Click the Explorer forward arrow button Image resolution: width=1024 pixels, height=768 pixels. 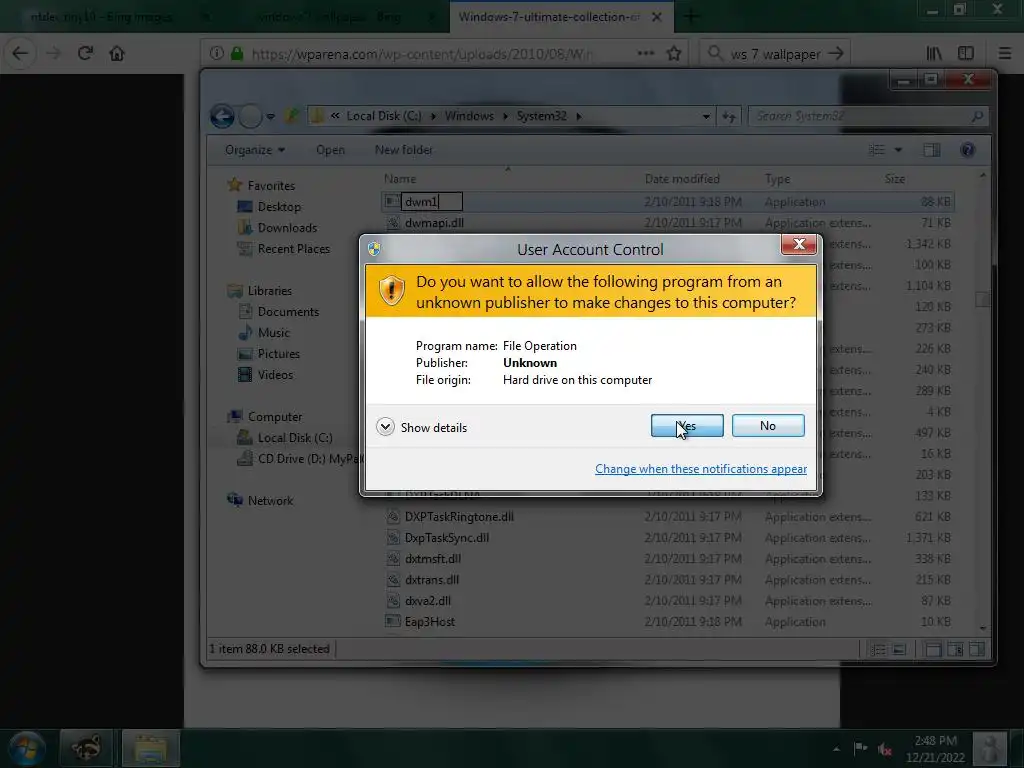(x=250, y=117)
